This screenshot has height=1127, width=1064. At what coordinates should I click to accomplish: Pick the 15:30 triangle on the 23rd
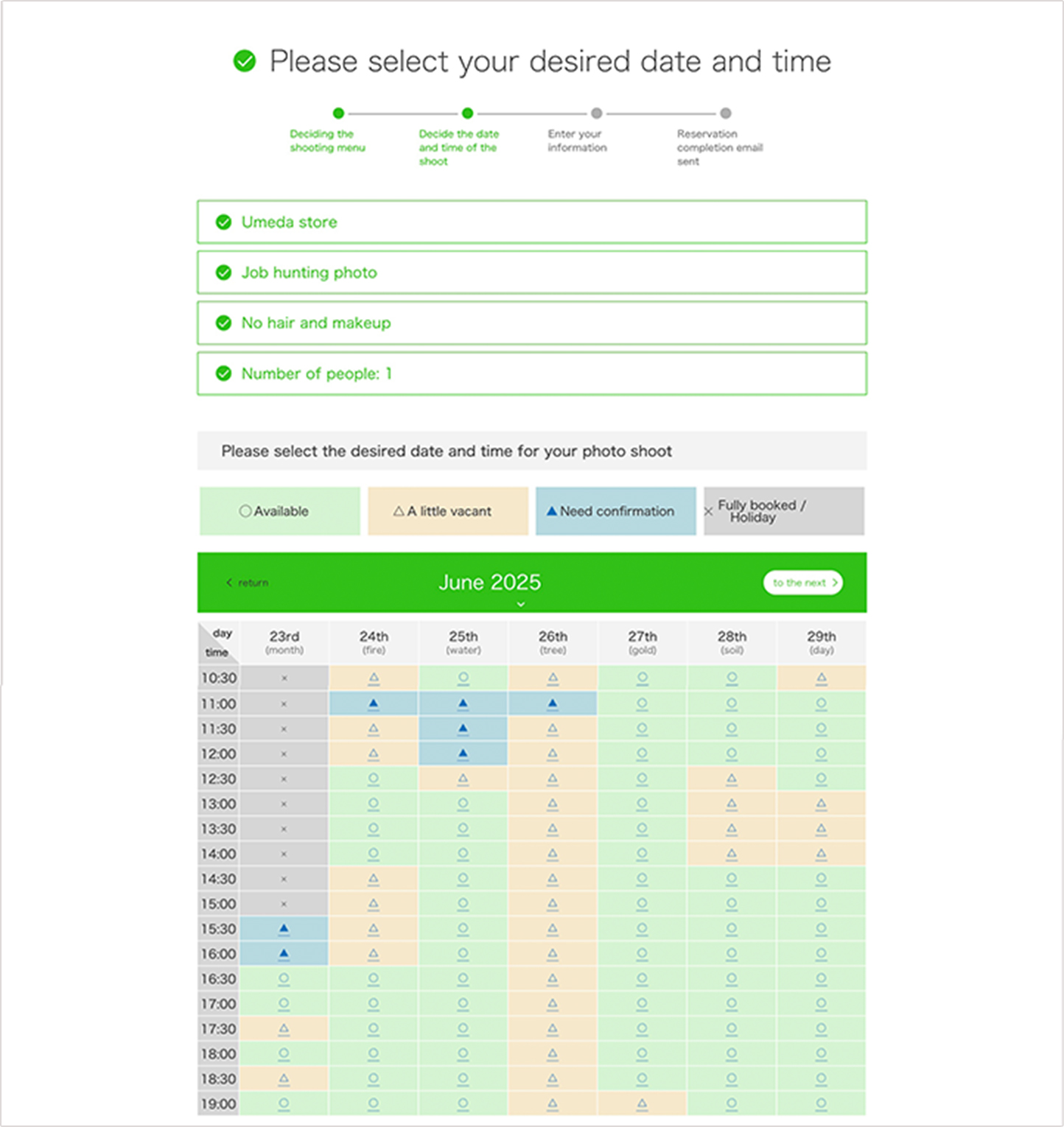tap(284, 929)
